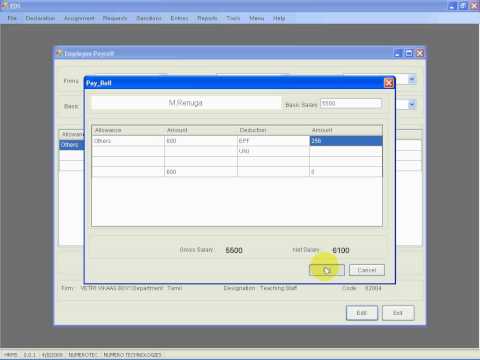
Task: Open the Requests menu
Action: pyautogui.click(x=115, y=18)
